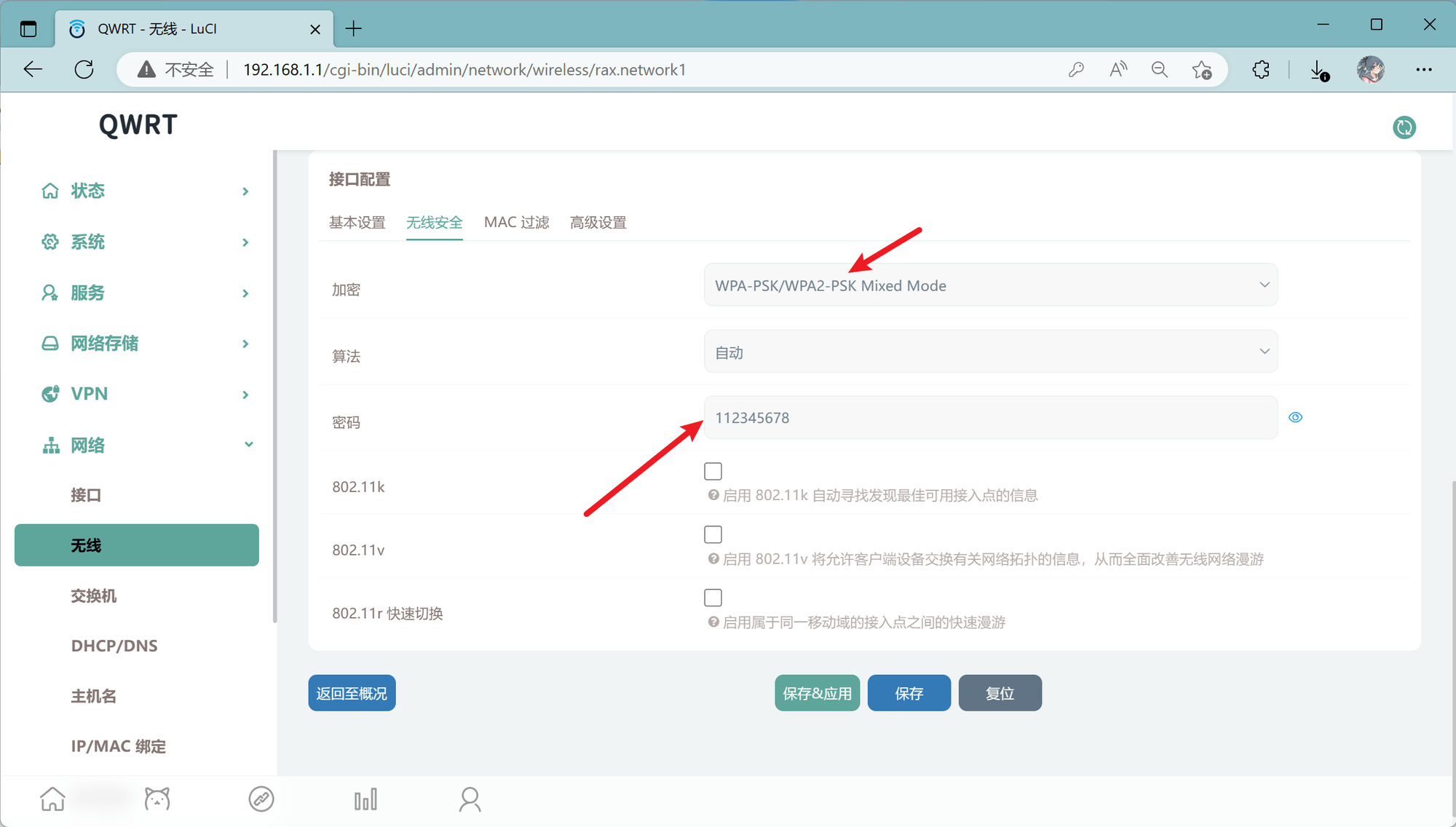Click the VPN globe icon in sidebar
Image resolution: width=1456 pixels, height=827 pixels.
(50, 394)
